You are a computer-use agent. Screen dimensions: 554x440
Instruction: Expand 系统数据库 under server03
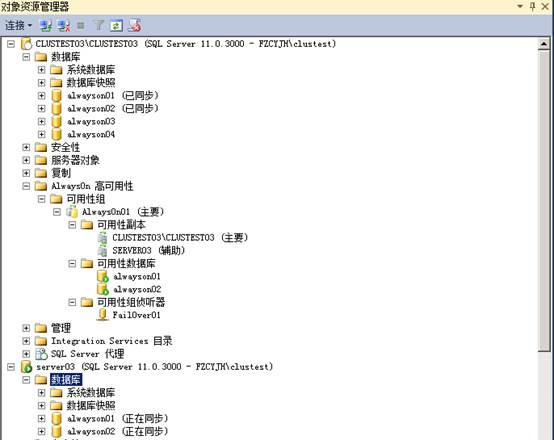[41, 393]
